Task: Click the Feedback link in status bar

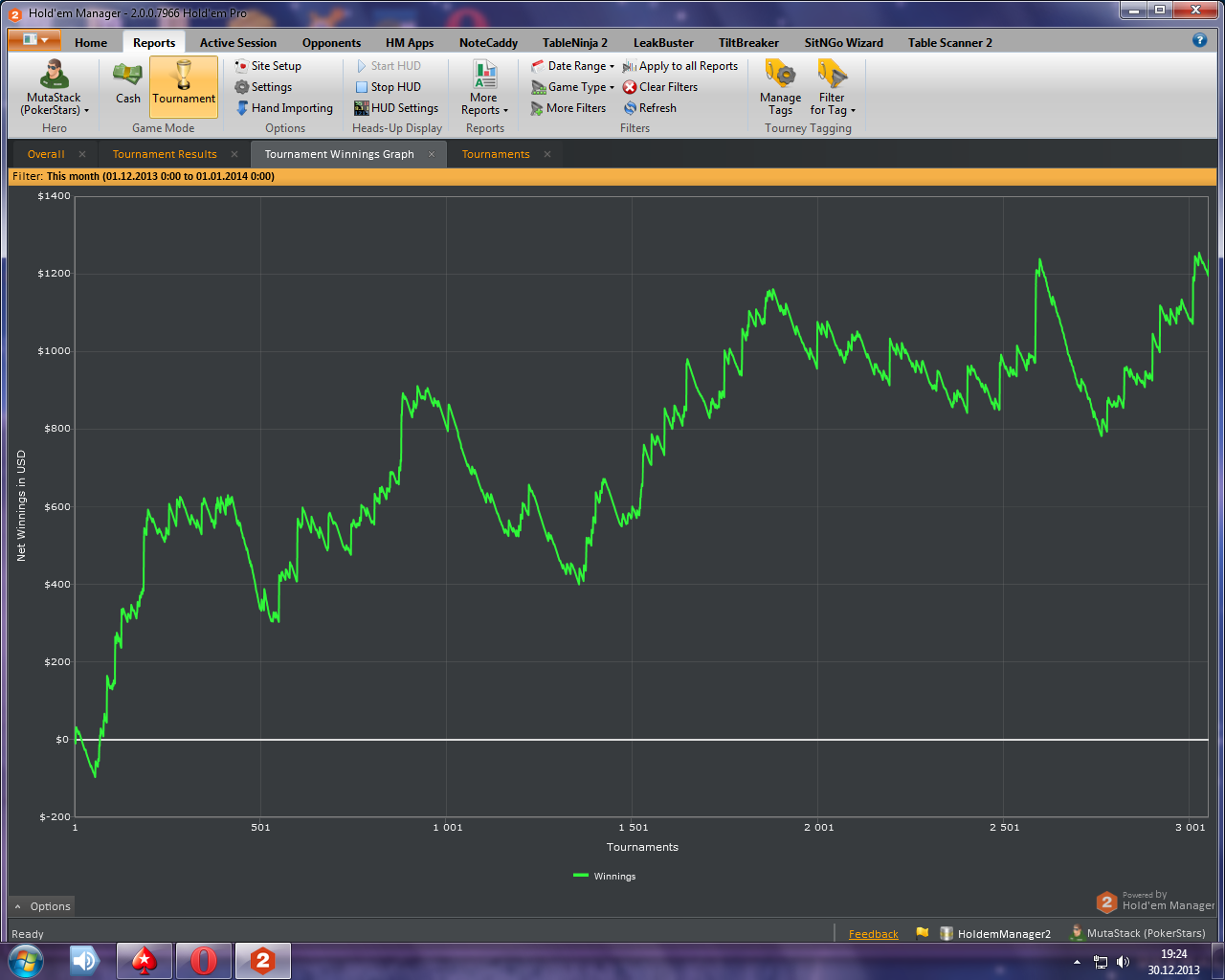Action: (874, 934)
